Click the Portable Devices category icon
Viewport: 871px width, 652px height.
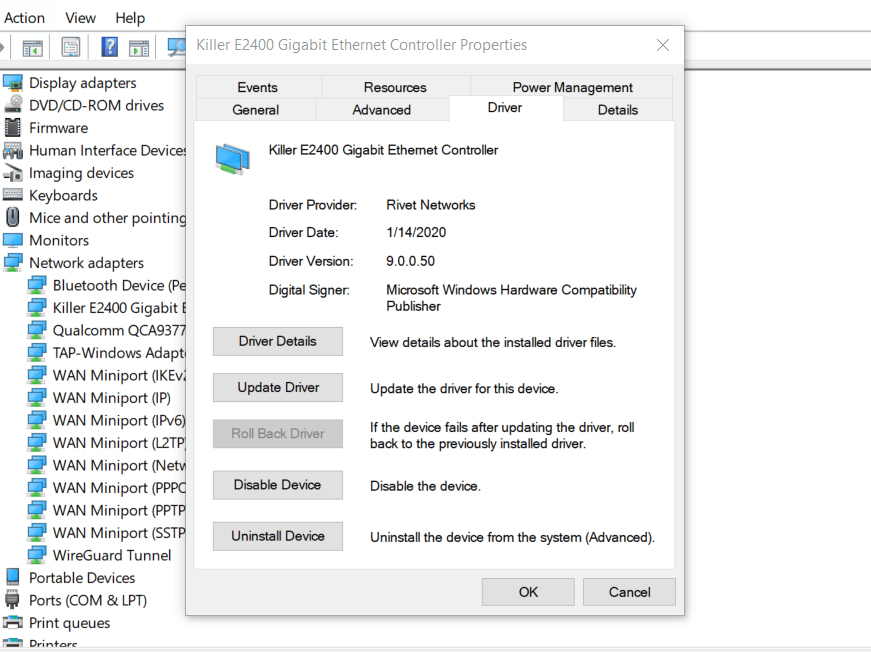tap(13, 578)
